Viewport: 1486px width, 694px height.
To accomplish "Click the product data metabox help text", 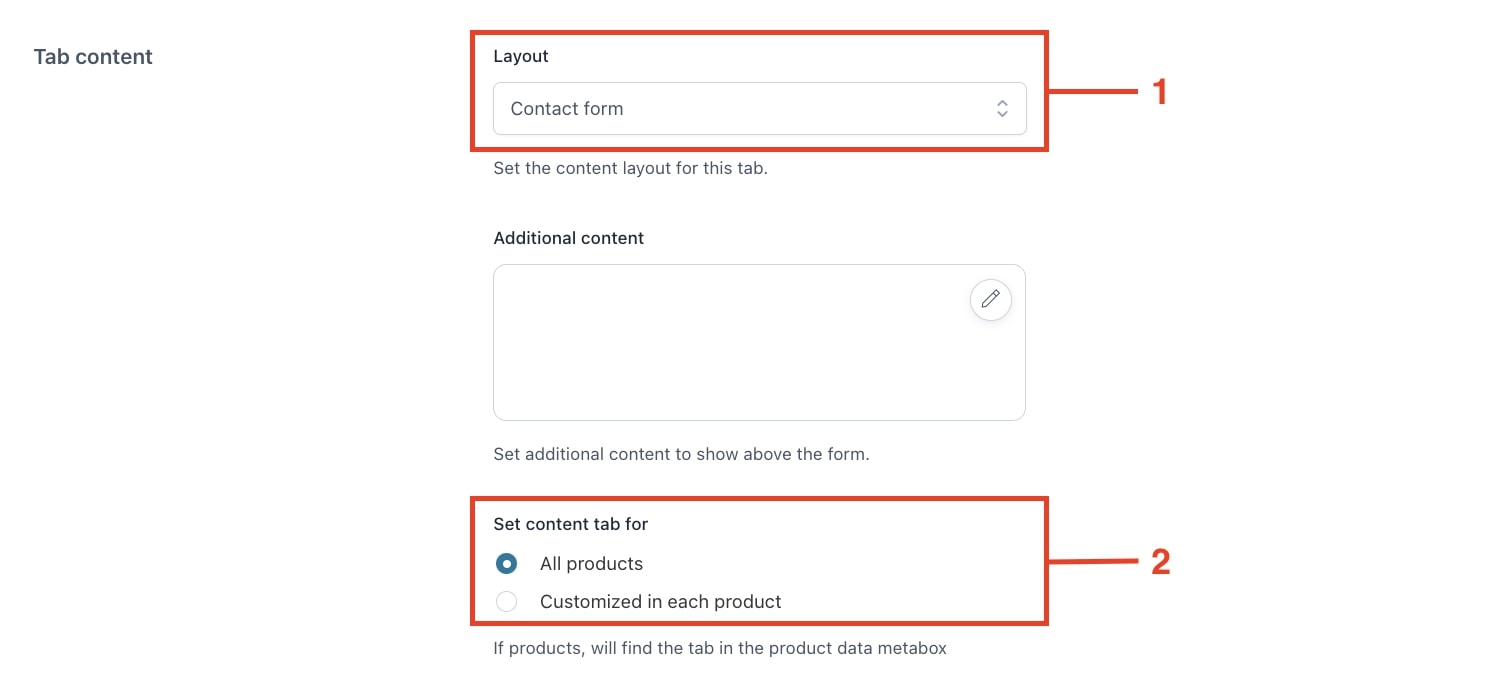I will (x=719, y=648).
